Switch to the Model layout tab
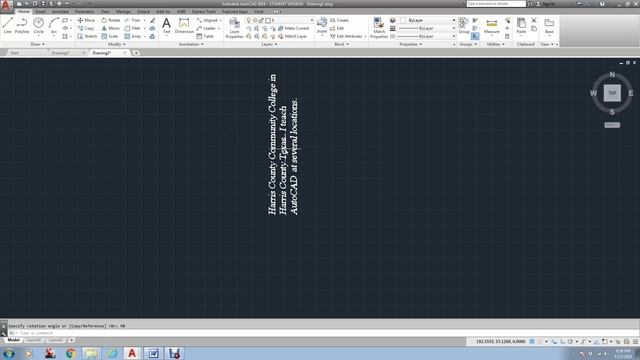 click(x=13, y=340)
